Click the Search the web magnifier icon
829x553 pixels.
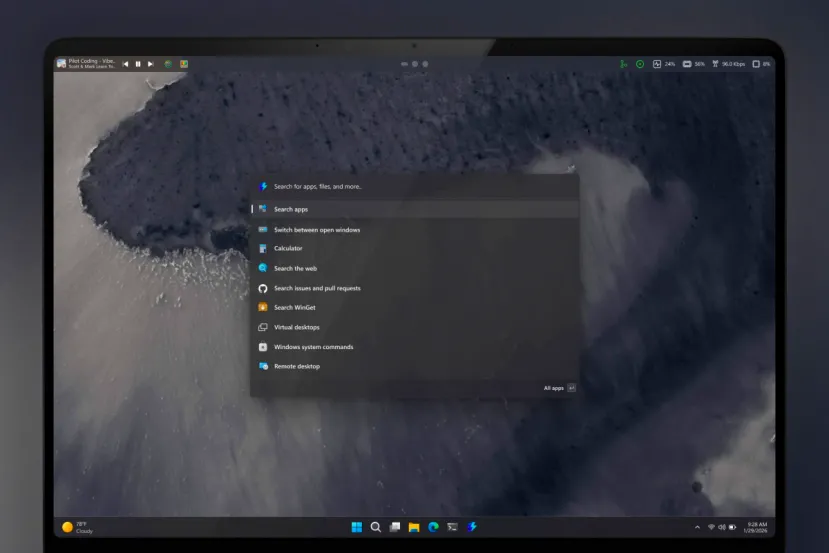pyautogui.click(x=263, y=268)
